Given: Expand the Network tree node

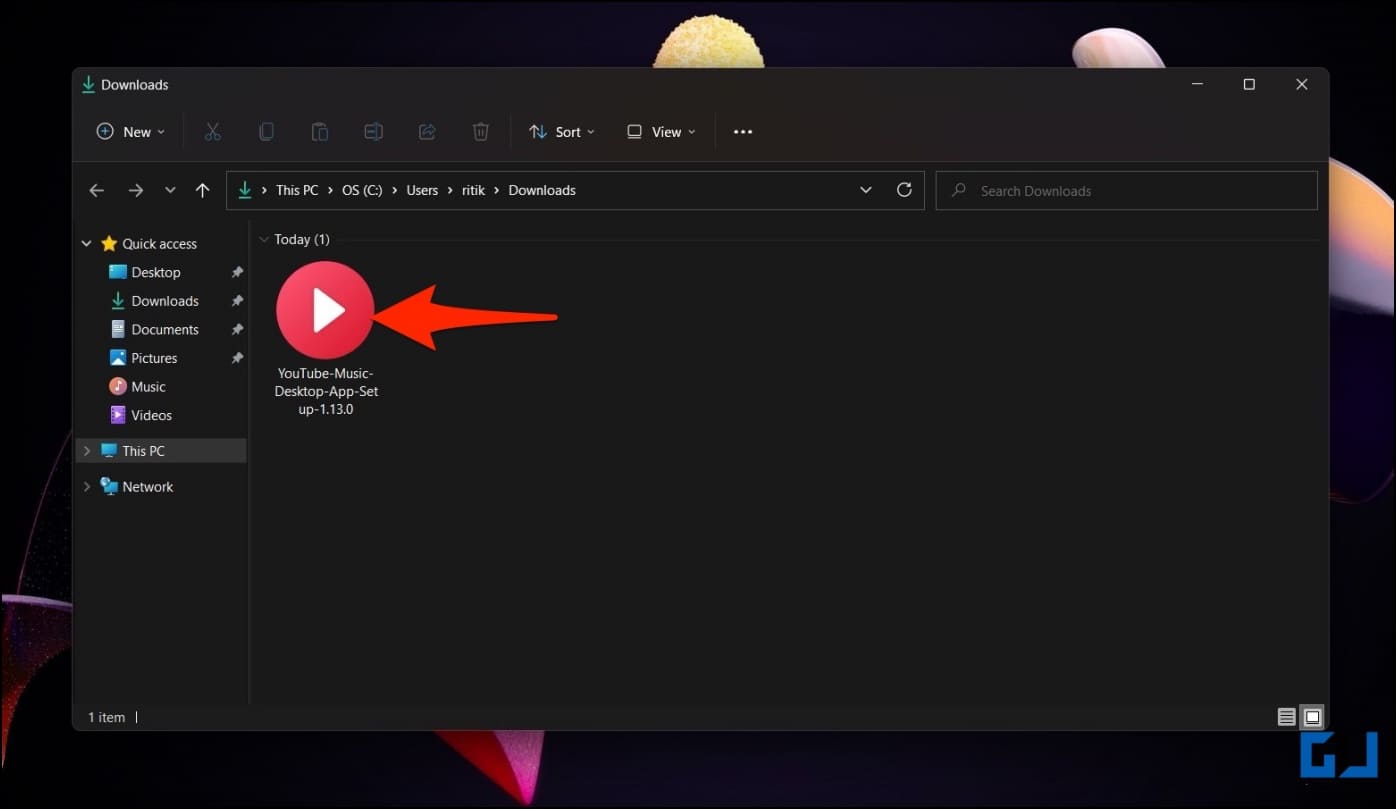Looking at the screenshot, I should coord(87,487).
